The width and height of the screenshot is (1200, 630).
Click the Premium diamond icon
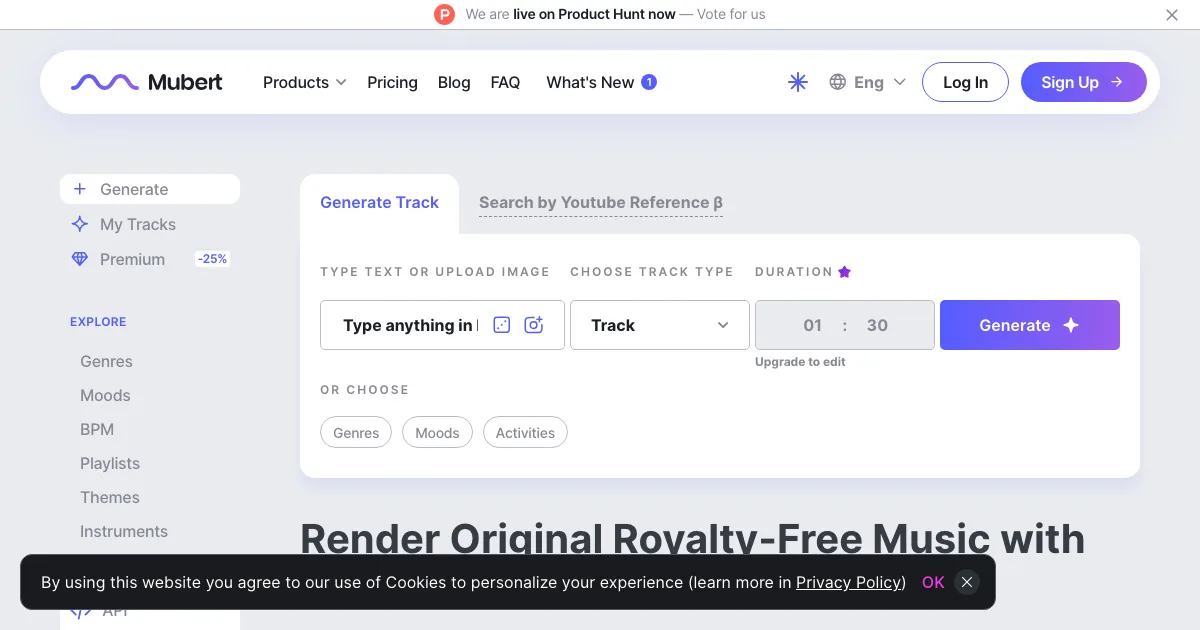[80, 259]
